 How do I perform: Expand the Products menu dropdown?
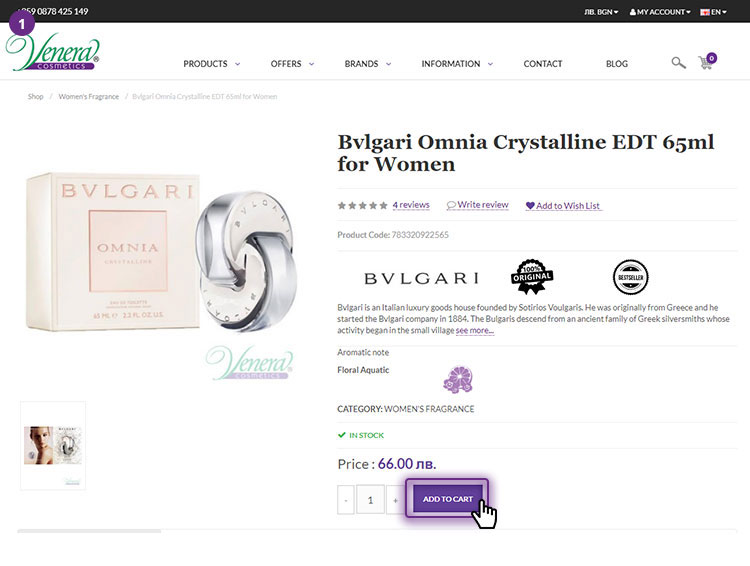[211, 64]
